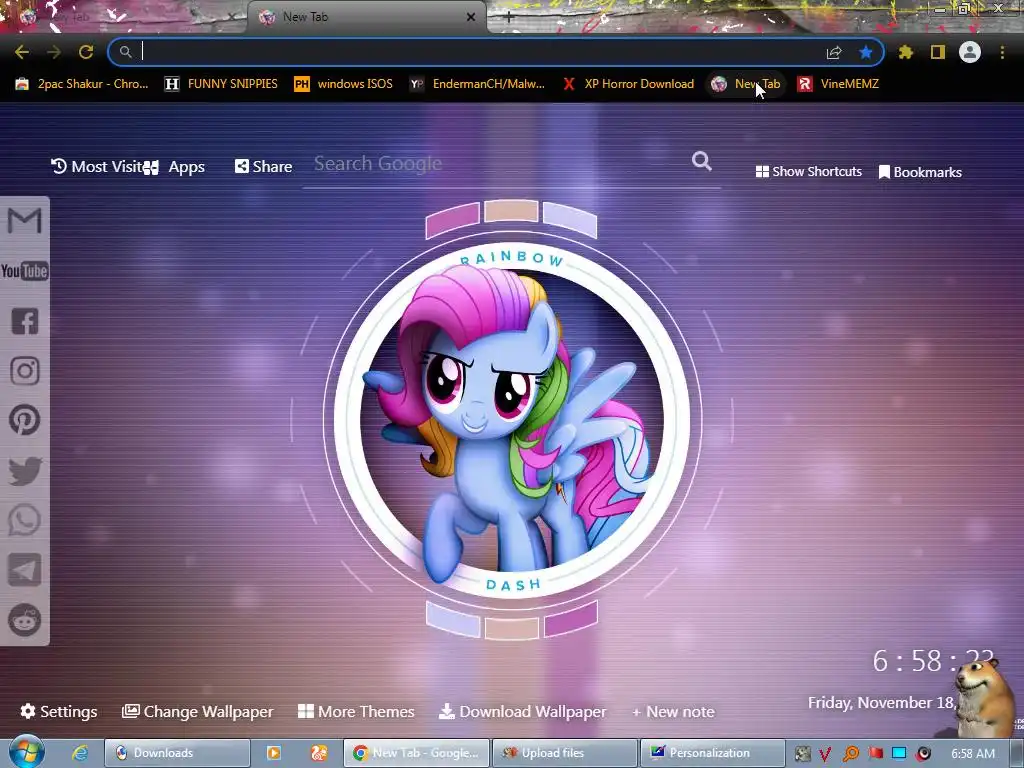Open Chrome three-dot menu
The image size is (1024, 768).
1002,52
